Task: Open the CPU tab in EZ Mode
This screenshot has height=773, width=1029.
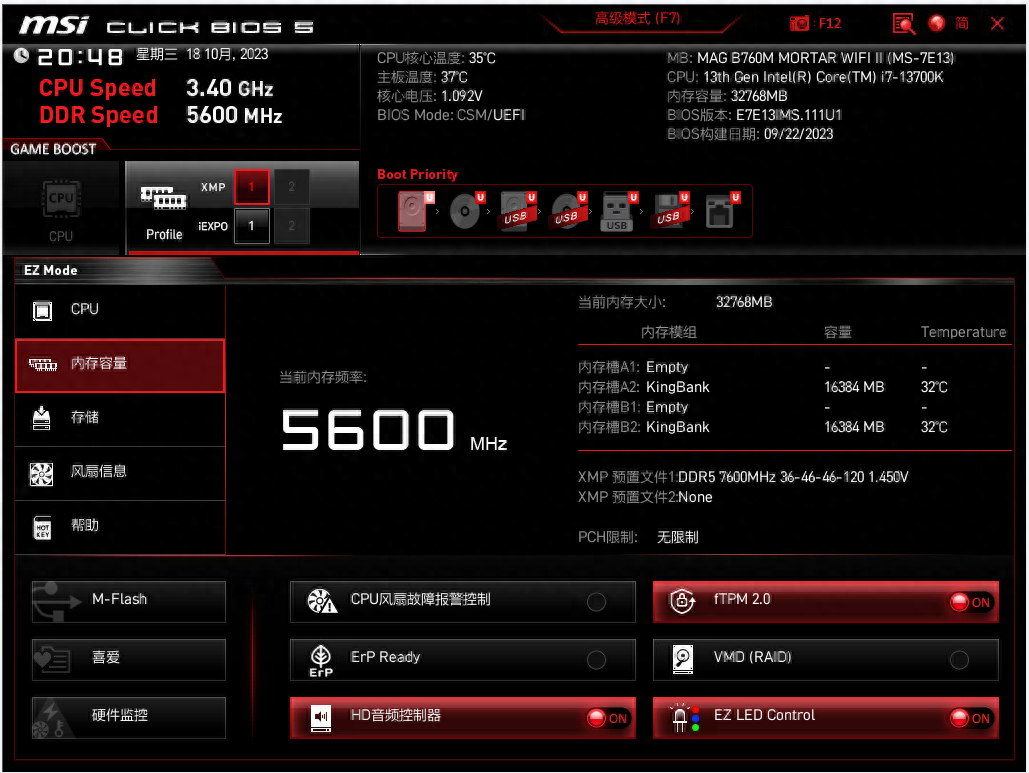Action: tap(120, 310)
